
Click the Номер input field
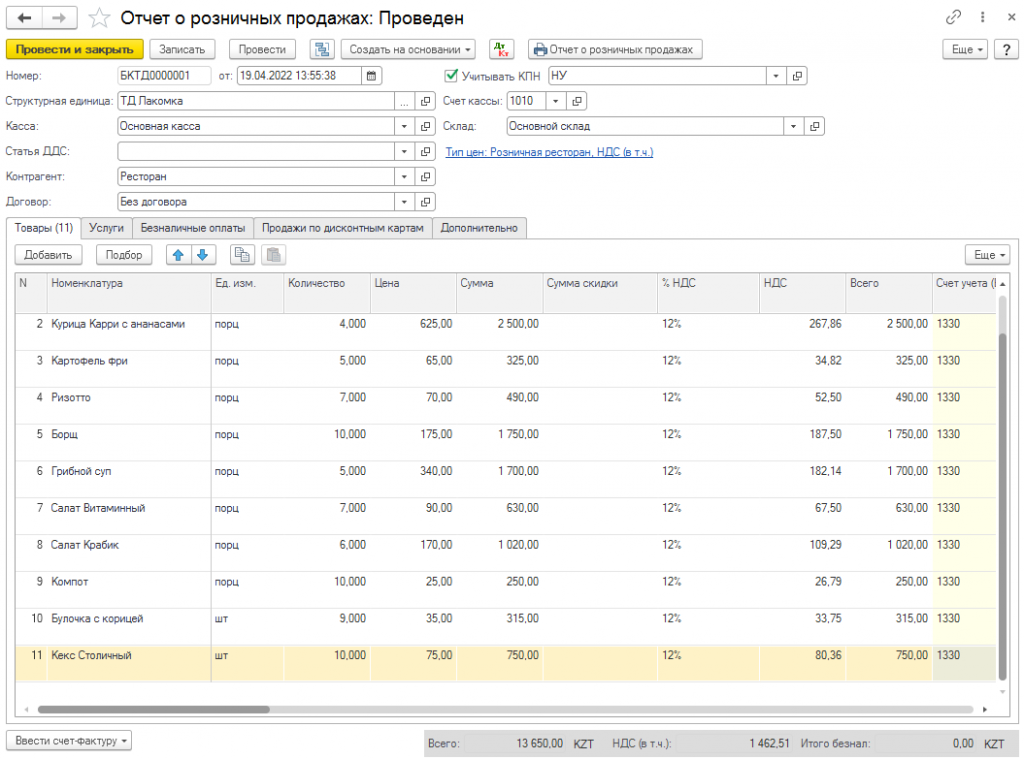(164, 75)
